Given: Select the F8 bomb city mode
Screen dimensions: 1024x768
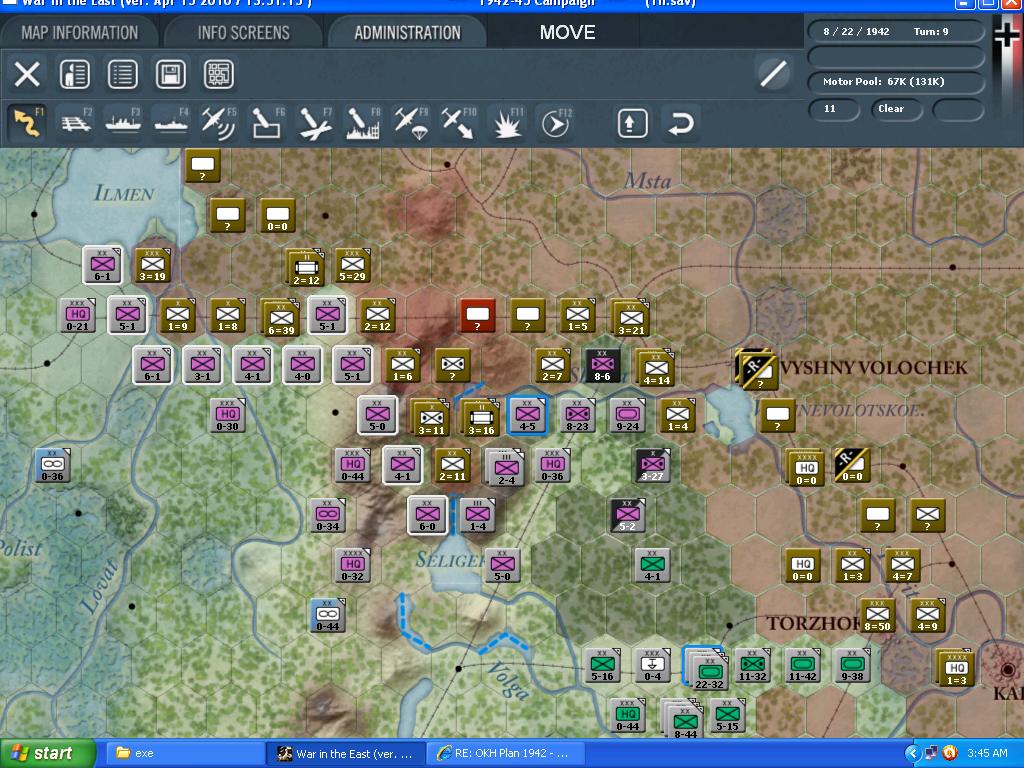Looking at the screenshot, I should tap(363, 123).
